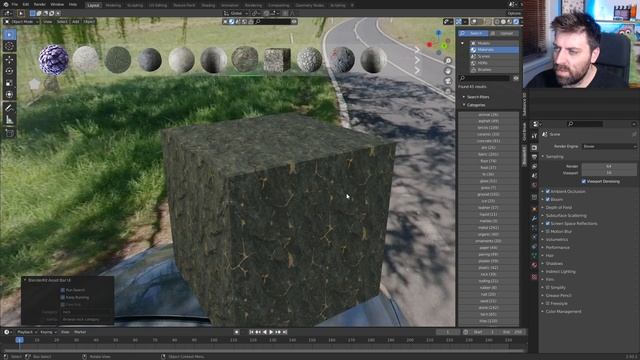Click the viewport pan hand icon
The width and height of the screenshot is (640, 360).
[x=448, y=71]
